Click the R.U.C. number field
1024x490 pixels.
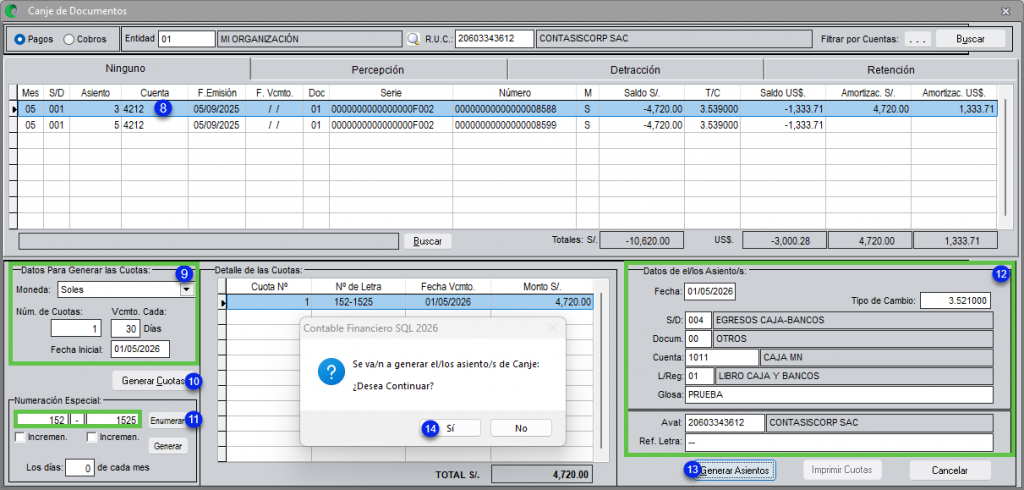[494, 39]
